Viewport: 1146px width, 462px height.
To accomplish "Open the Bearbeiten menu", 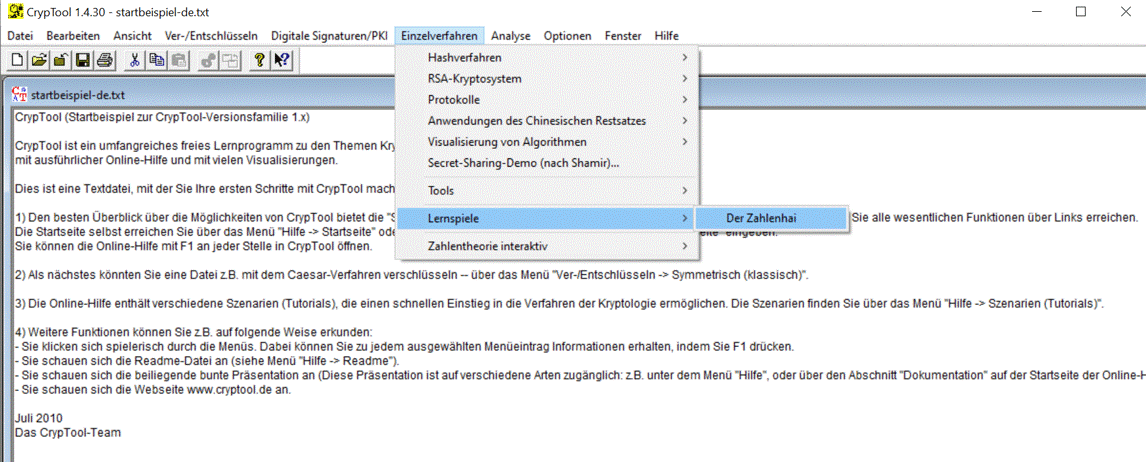I will point(73,35).
